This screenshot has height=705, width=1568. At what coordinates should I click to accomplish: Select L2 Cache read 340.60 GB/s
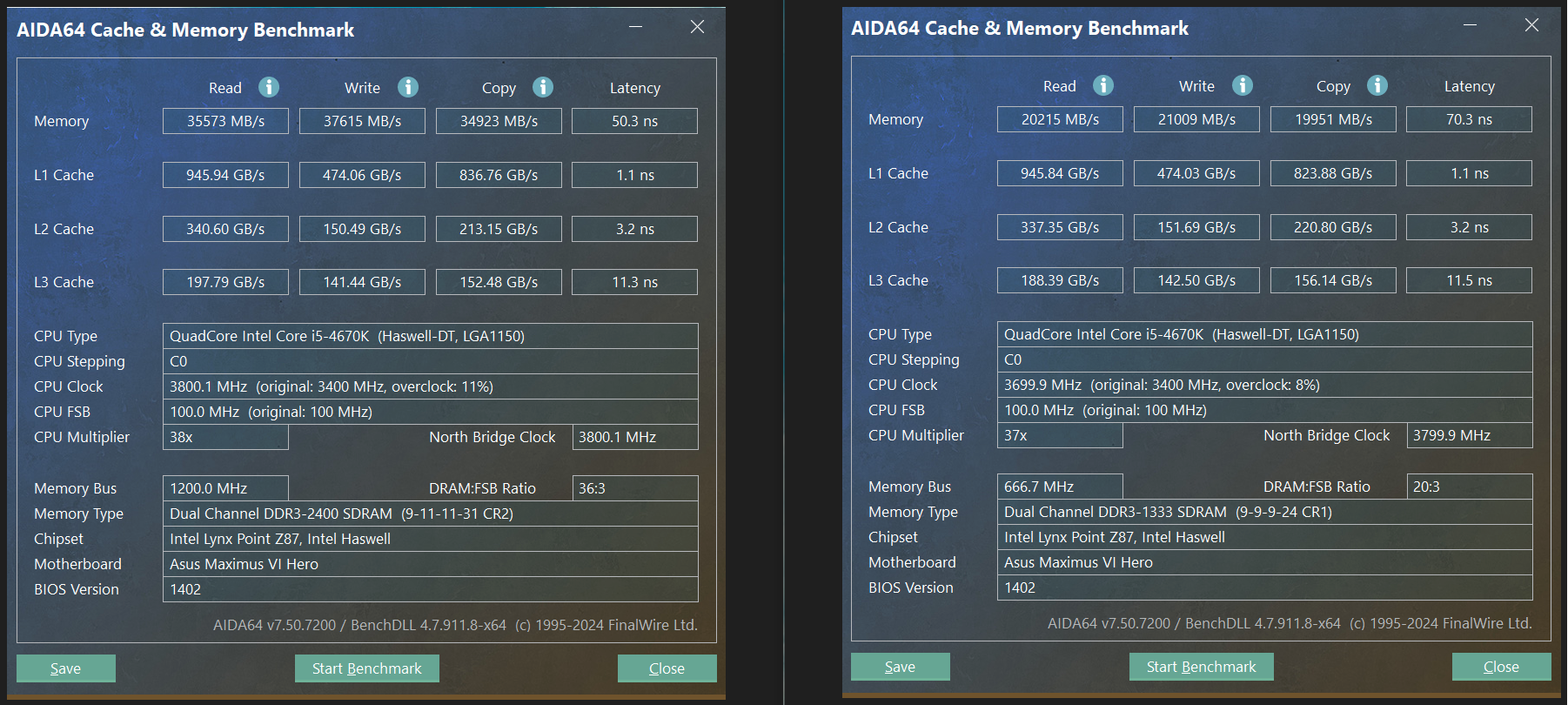[x=225, y=229]
